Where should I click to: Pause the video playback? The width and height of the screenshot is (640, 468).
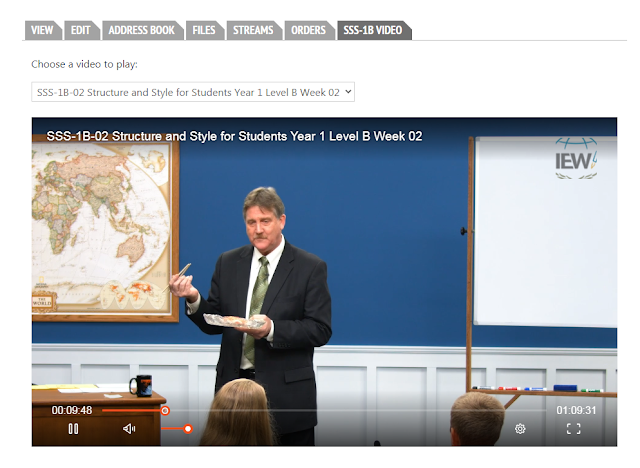pos(73,429)
